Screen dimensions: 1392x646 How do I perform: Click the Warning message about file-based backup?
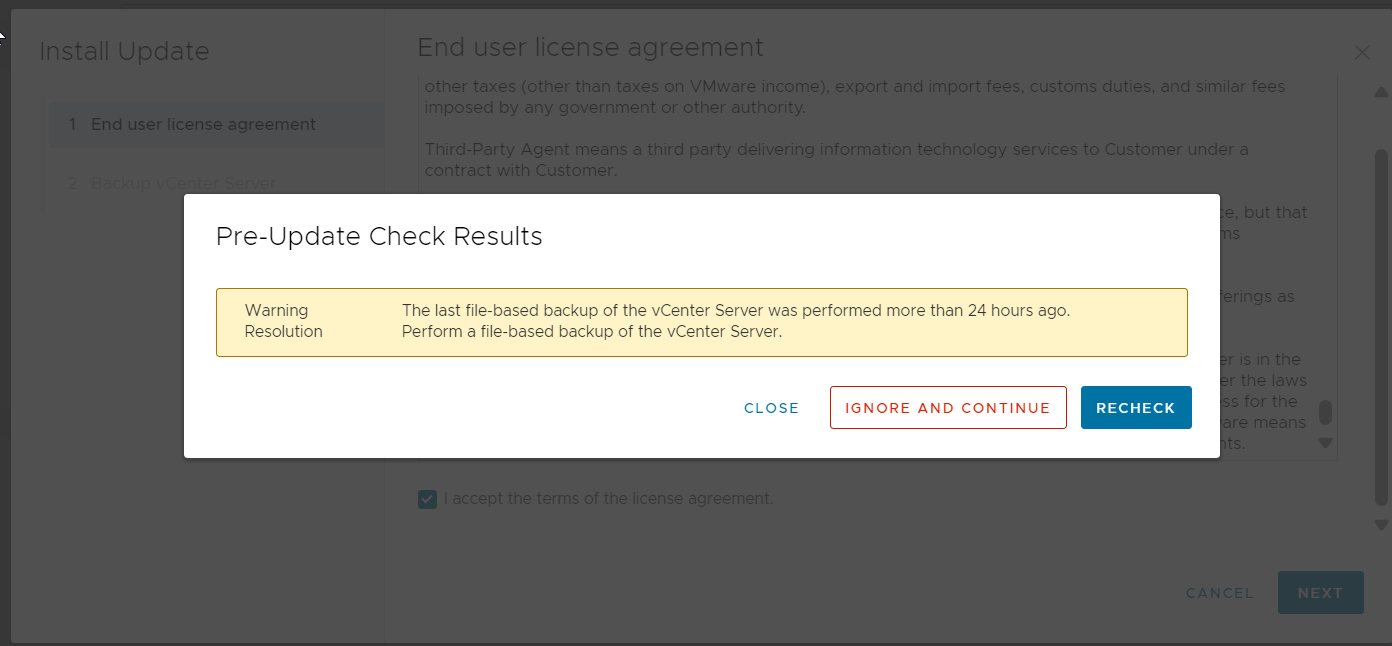tap(735, 310)
